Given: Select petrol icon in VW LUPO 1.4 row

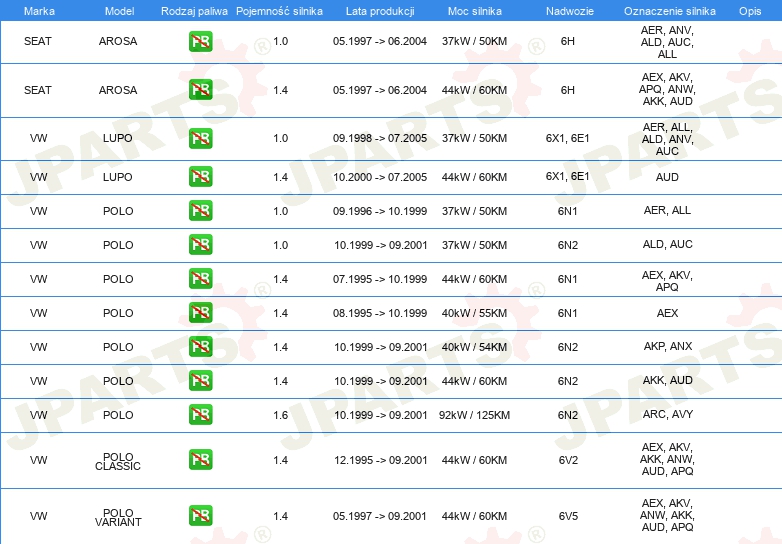Looking at the screenshot, I should click(x=200, y=177).
